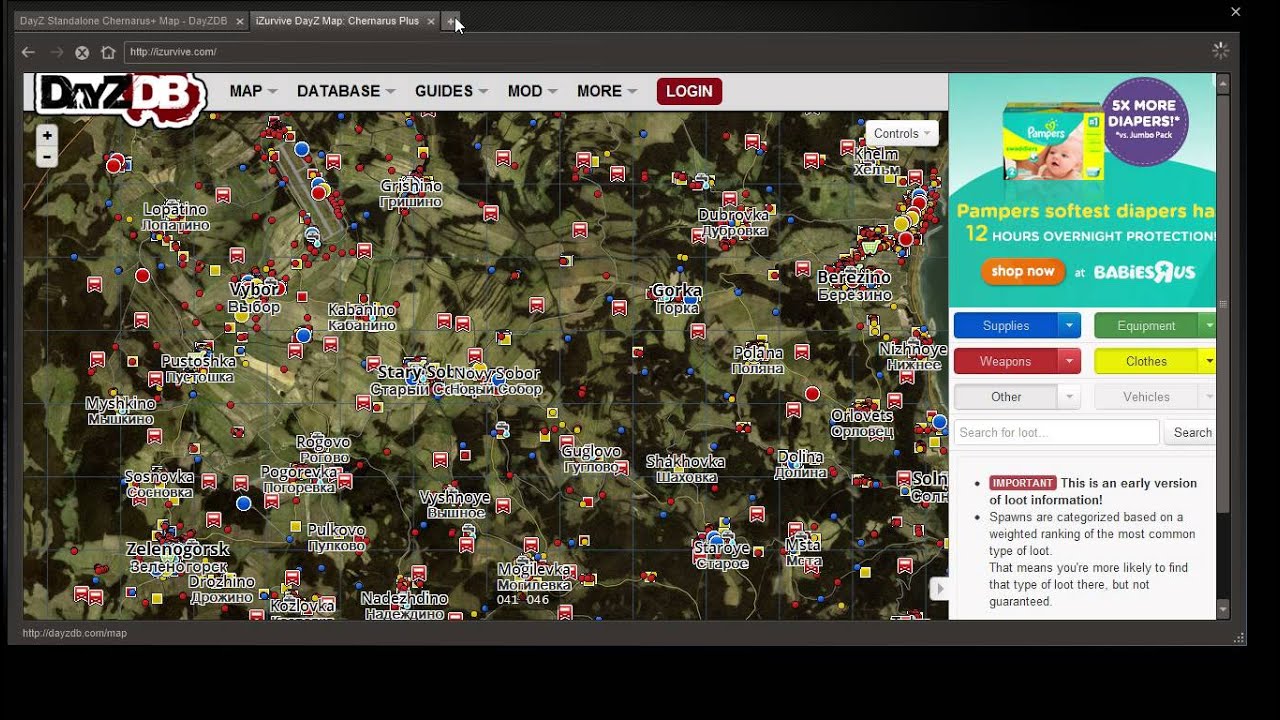Viewport: 1280px width, 720px height.
Task: Click the browser forward arrow
Action: (x=56, y=52)
